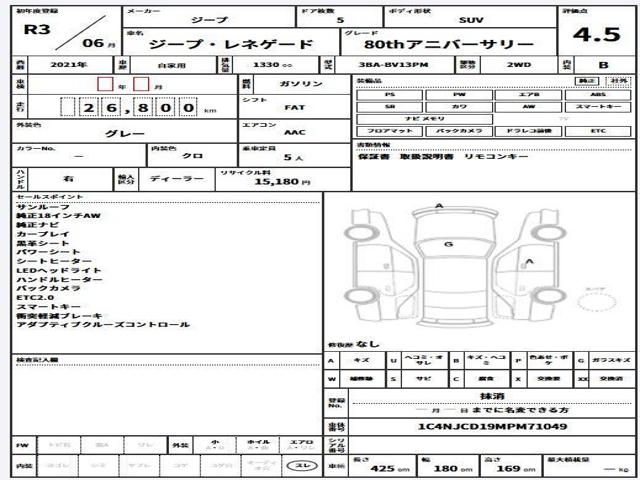Click the 4.5 evaluation score
The width and height of the screenshot is (640, 480).
pyautogui.click(x=596, y=34)
